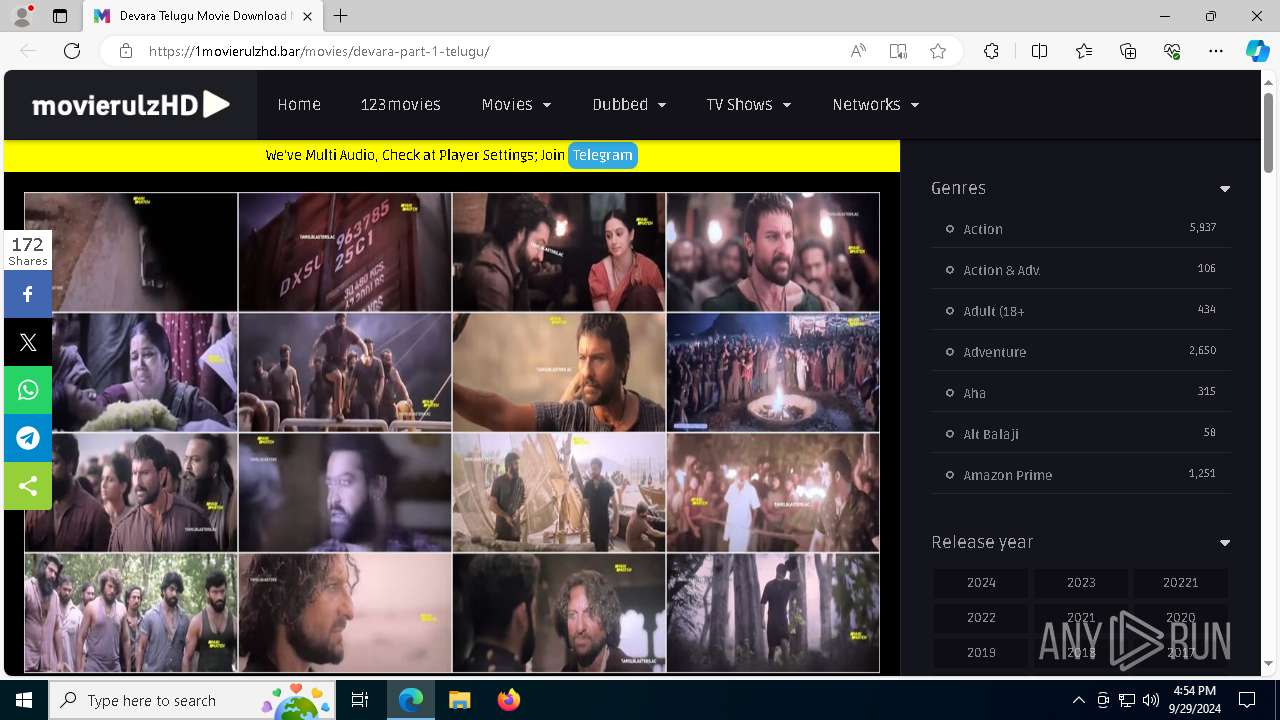The image size is (1280, 720).
Task: Browse the Aha genre
Action: coord(975,393)
